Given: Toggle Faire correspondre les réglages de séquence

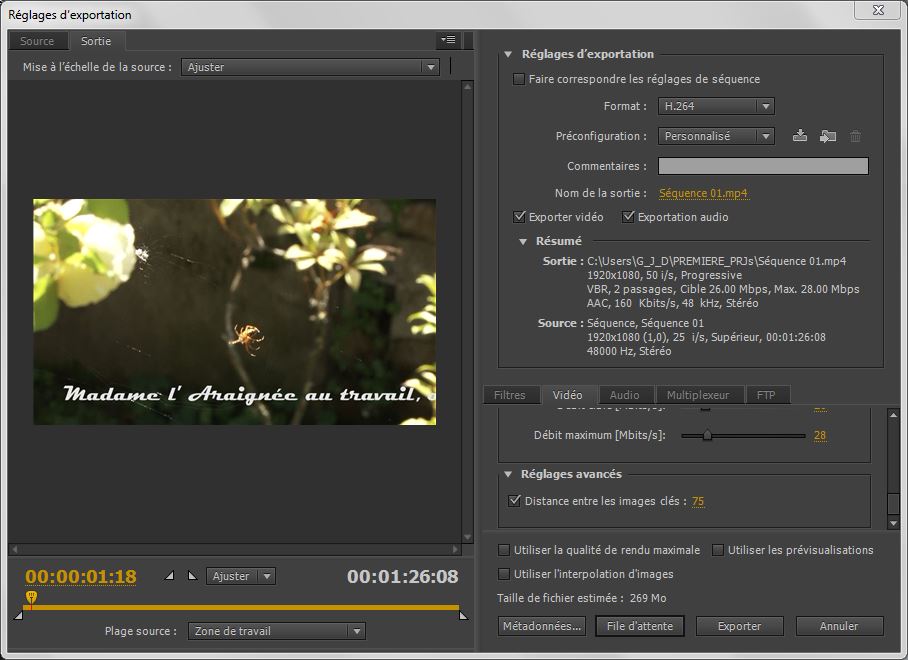Looking at the screenshot, I should (519, 79).
